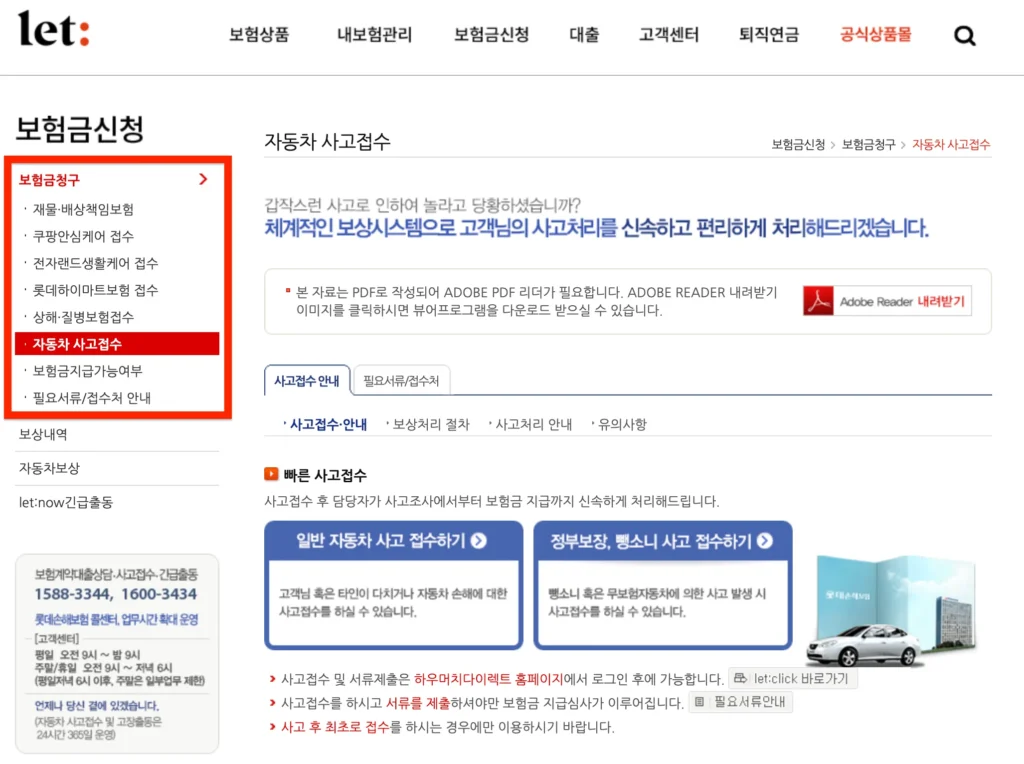This screenshot has width=1024, height=764.
Task: Open the site search magnifier icon
Action: click(964, 34)
